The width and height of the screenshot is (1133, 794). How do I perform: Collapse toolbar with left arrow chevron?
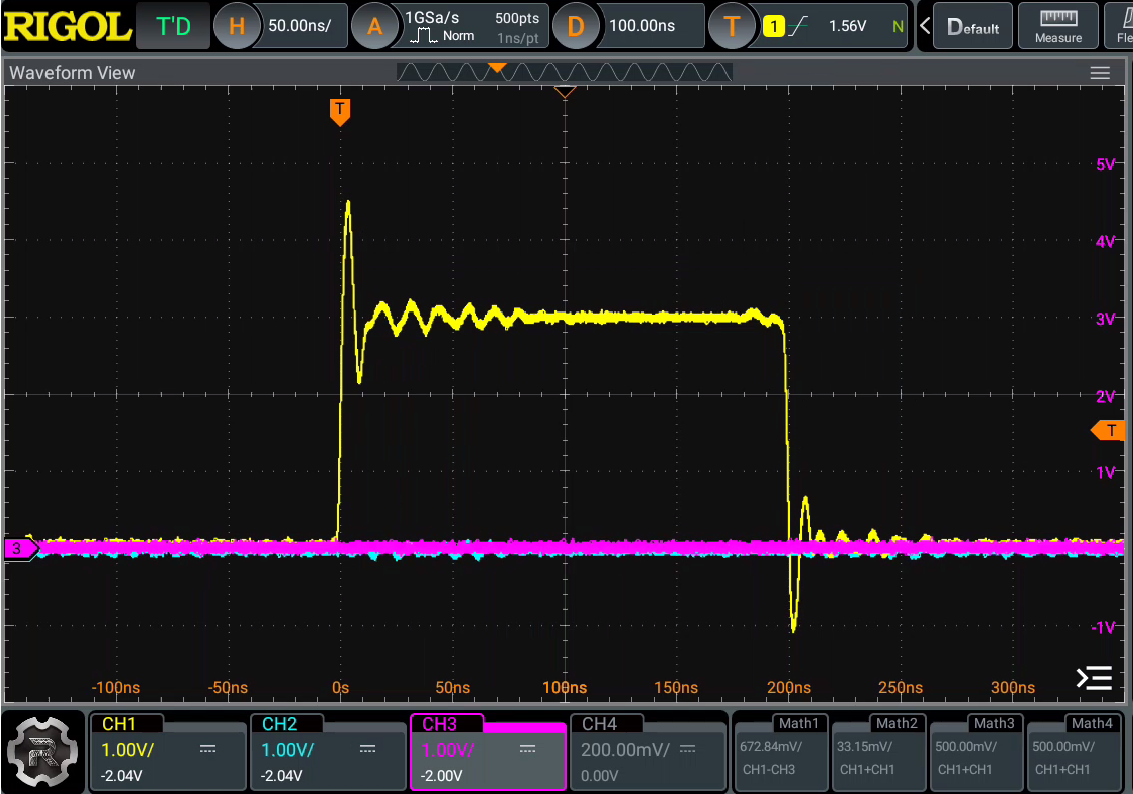924,27
